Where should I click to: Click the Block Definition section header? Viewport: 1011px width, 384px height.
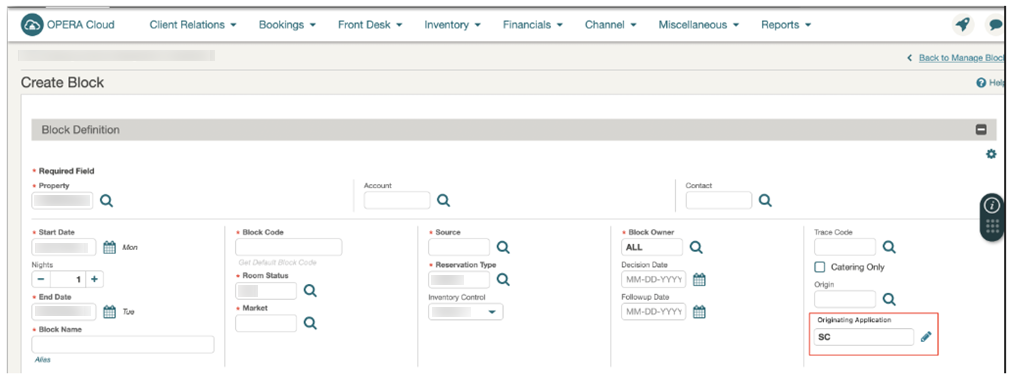coord(514,130)
